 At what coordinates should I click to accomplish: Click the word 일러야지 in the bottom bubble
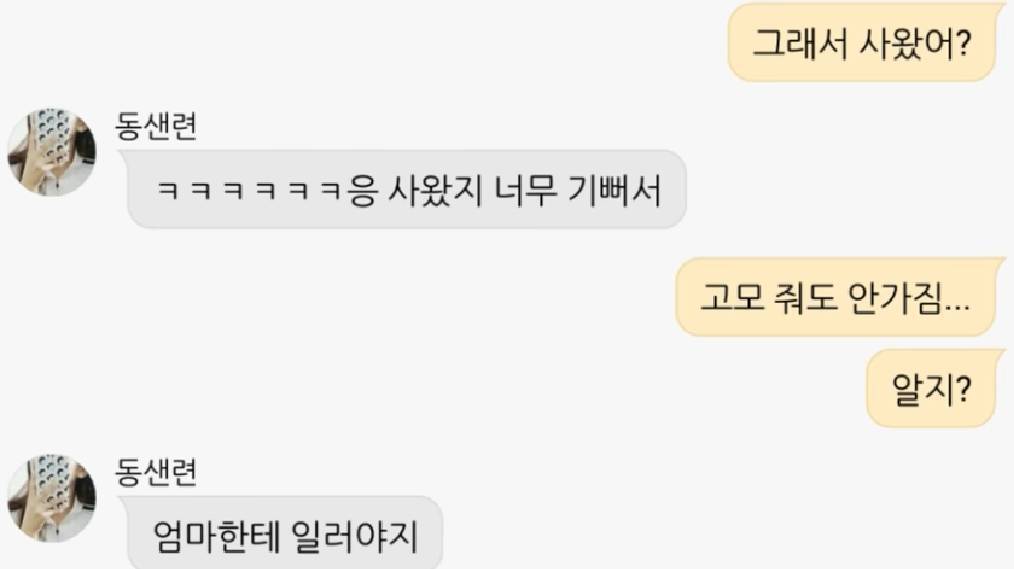click(354, 536)
